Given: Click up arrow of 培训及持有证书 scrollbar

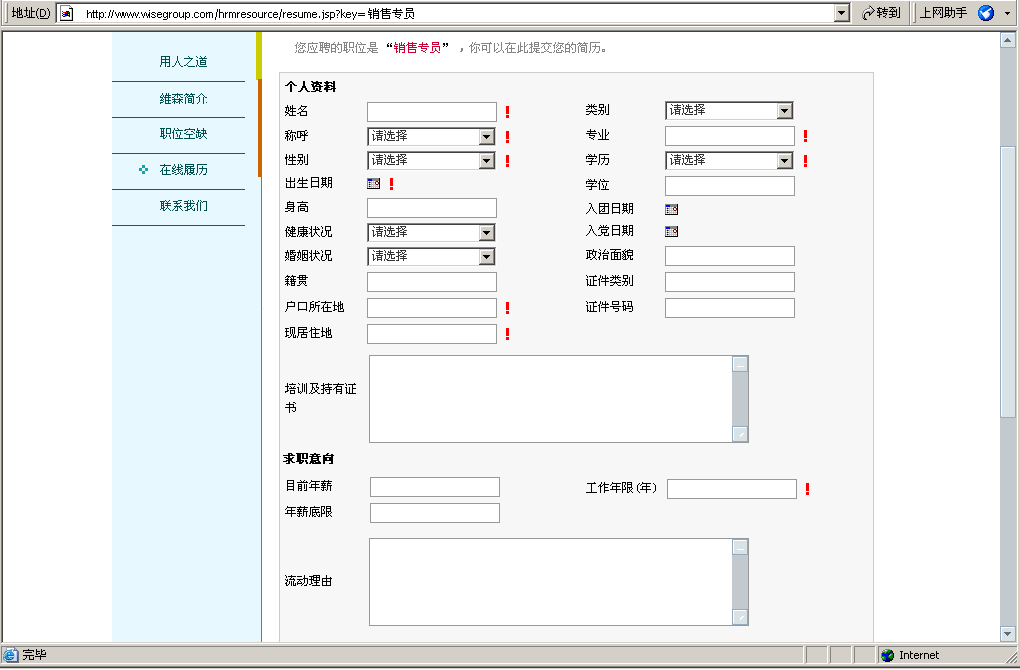Looking at the screenshot, I should pyautogui.click(x=740, y=364).
